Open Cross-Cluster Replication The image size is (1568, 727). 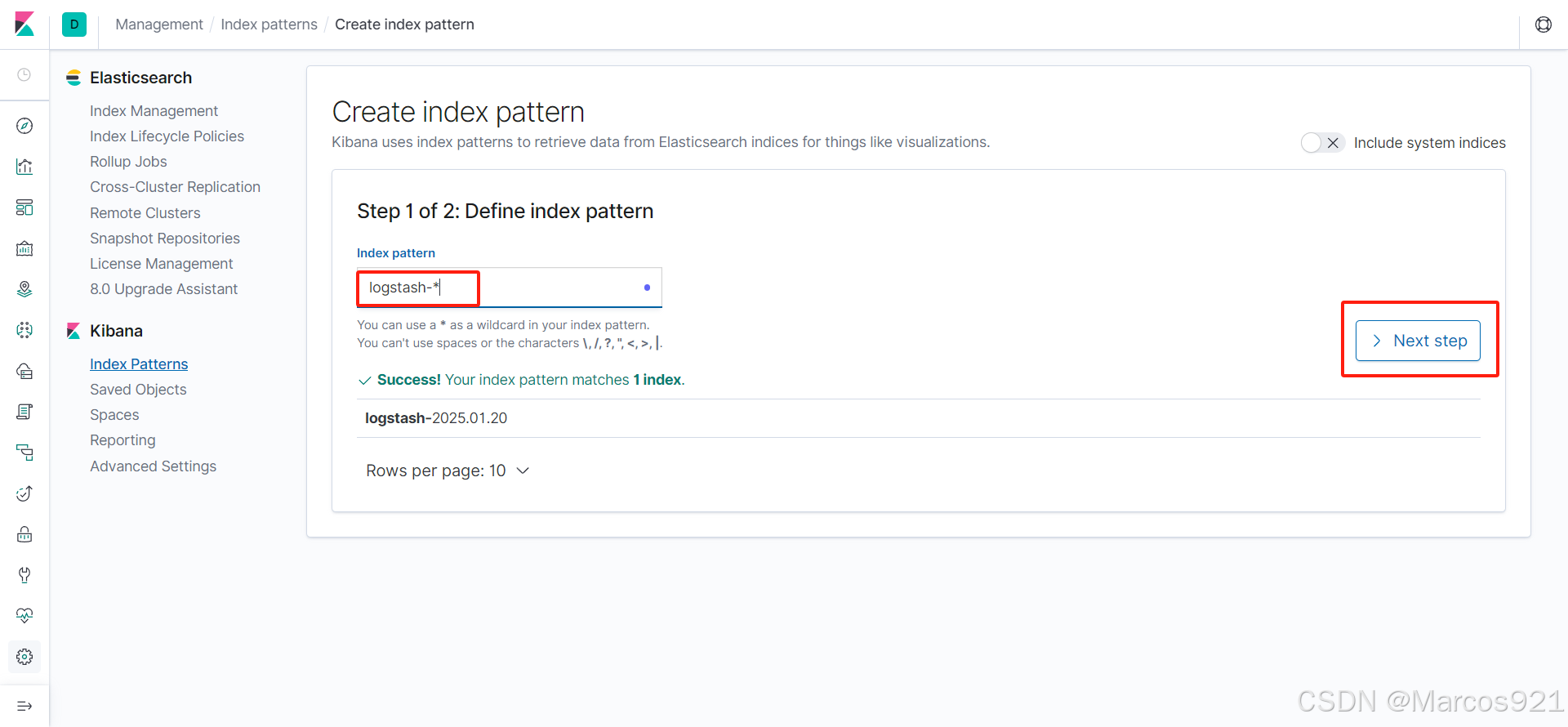pos(175,187)
